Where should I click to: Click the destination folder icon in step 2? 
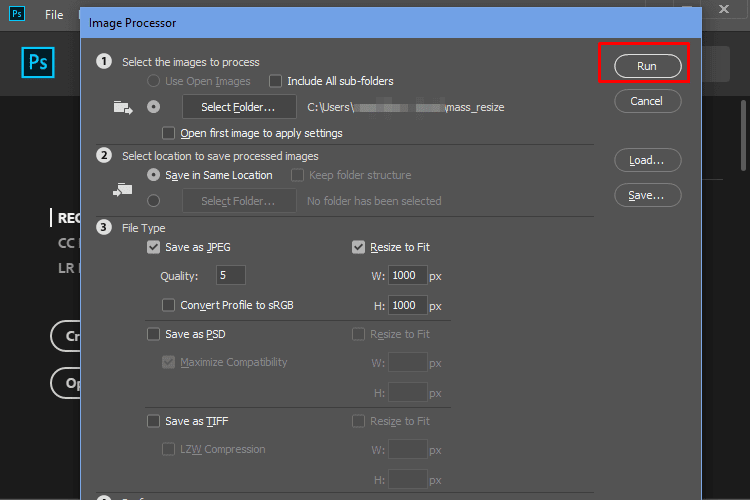click(123, 190)
